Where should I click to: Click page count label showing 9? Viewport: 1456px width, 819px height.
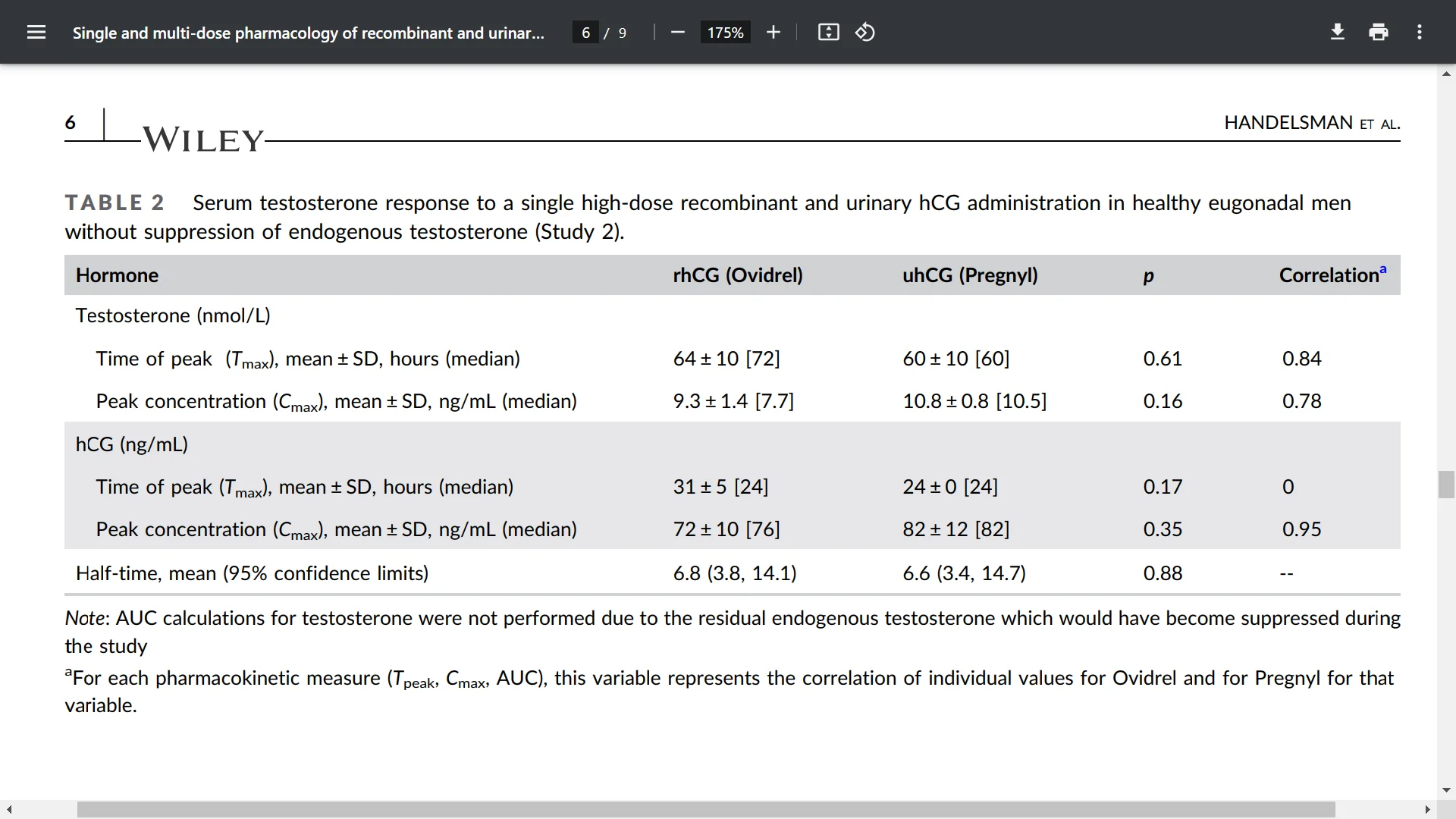point(622,33)
